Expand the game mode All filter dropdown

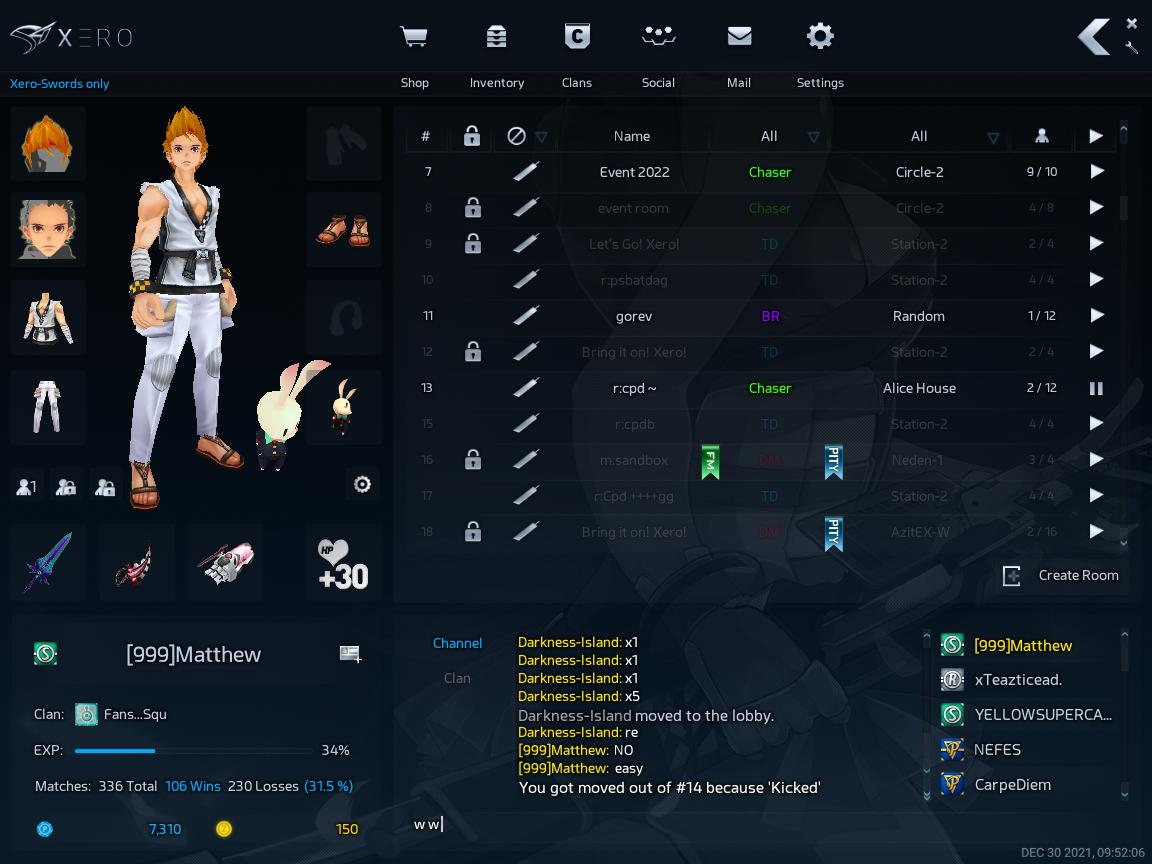coord(813,137)
